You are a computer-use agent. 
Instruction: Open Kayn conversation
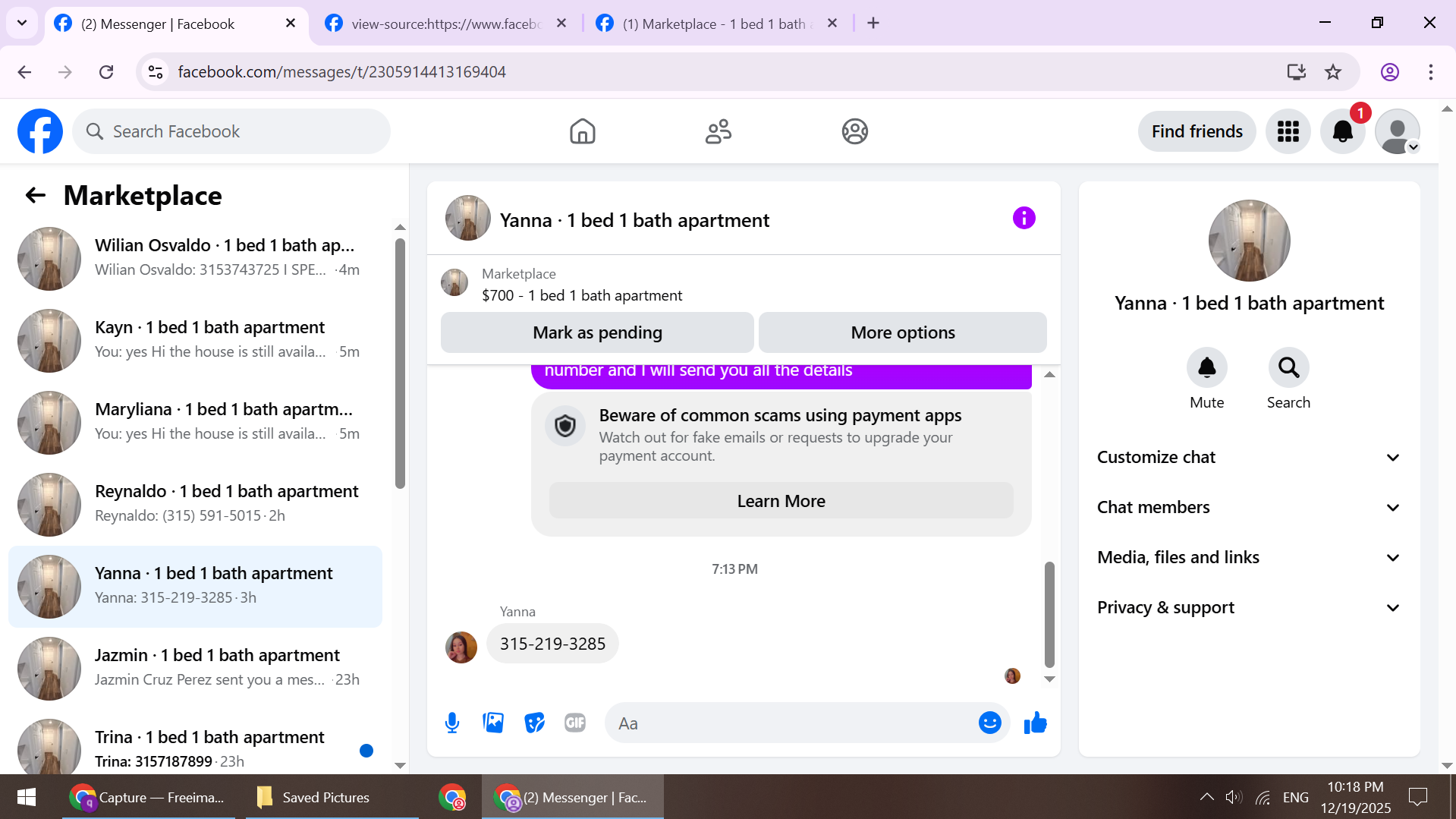(195, 340)
